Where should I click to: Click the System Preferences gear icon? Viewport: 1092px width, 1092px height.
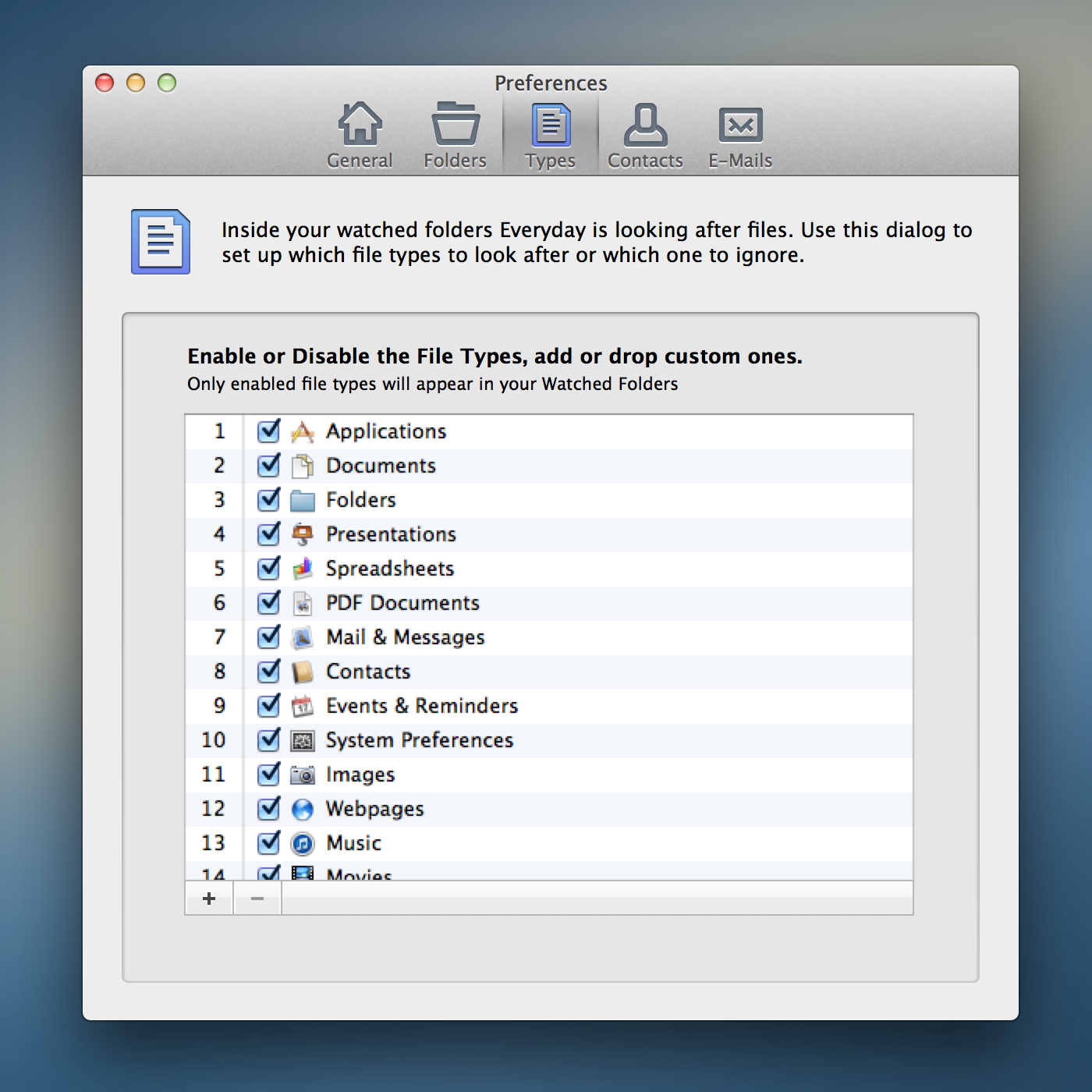click(303, 740)
